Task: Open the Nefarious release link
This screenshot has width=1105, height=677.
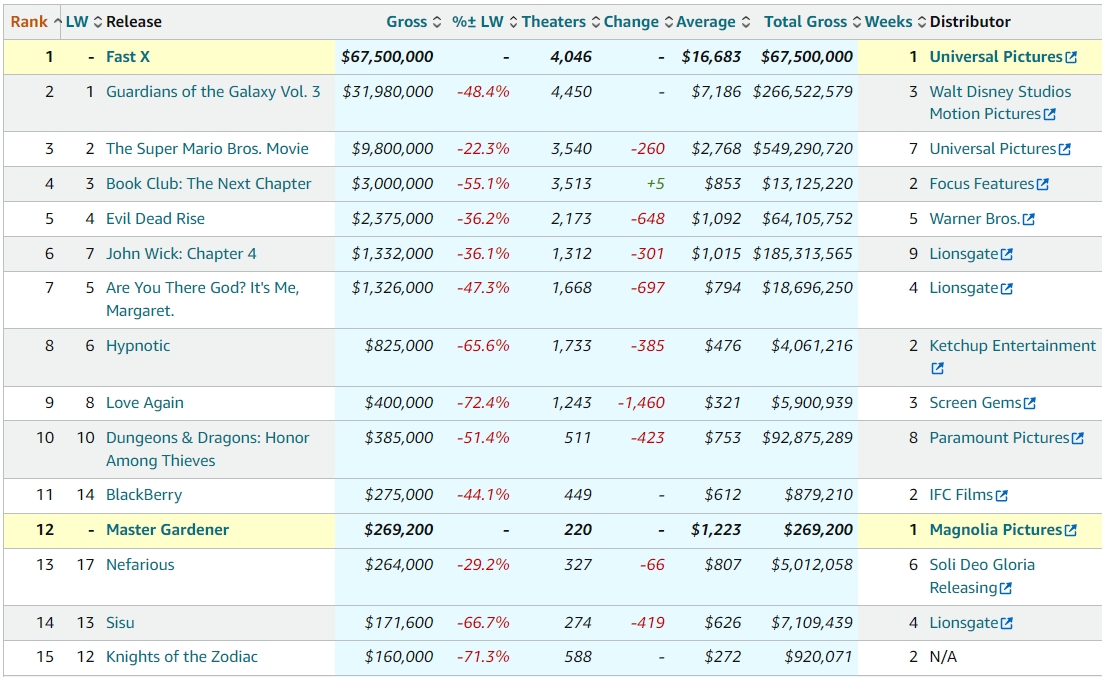Action: [x=140, y=565]
